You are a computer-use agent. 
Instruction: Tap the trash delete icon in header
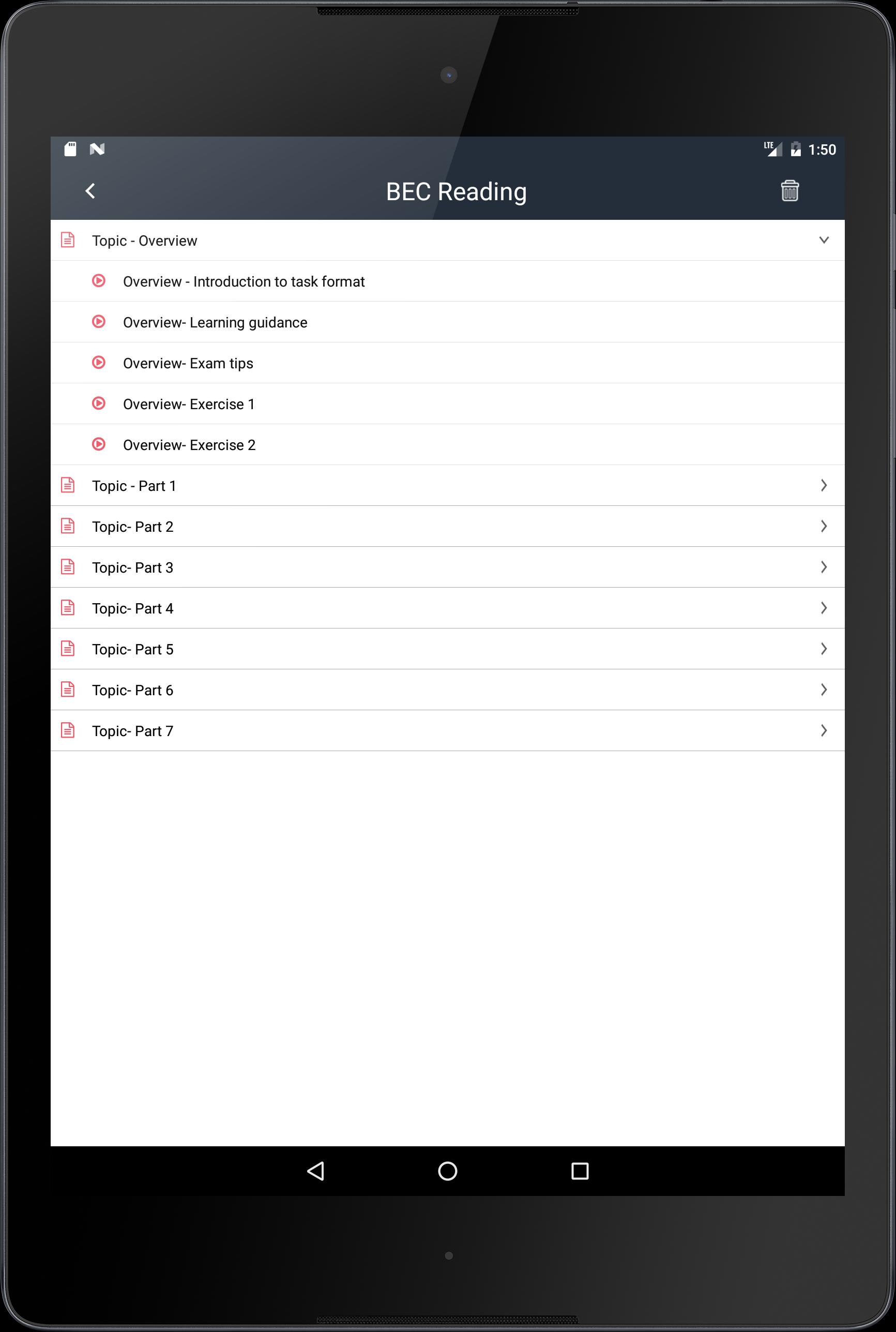coord(789,190)
